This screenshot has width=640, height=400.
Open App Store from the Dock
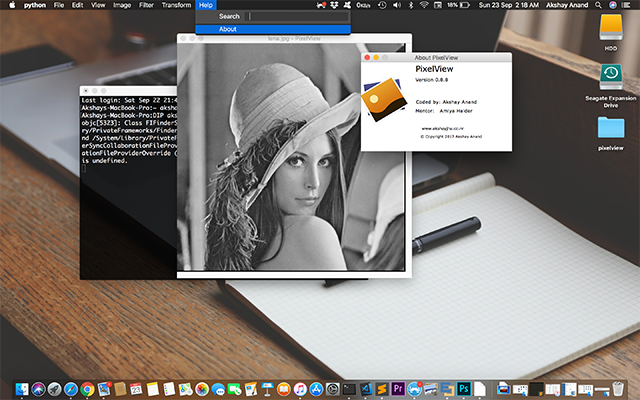pos(316,389)
